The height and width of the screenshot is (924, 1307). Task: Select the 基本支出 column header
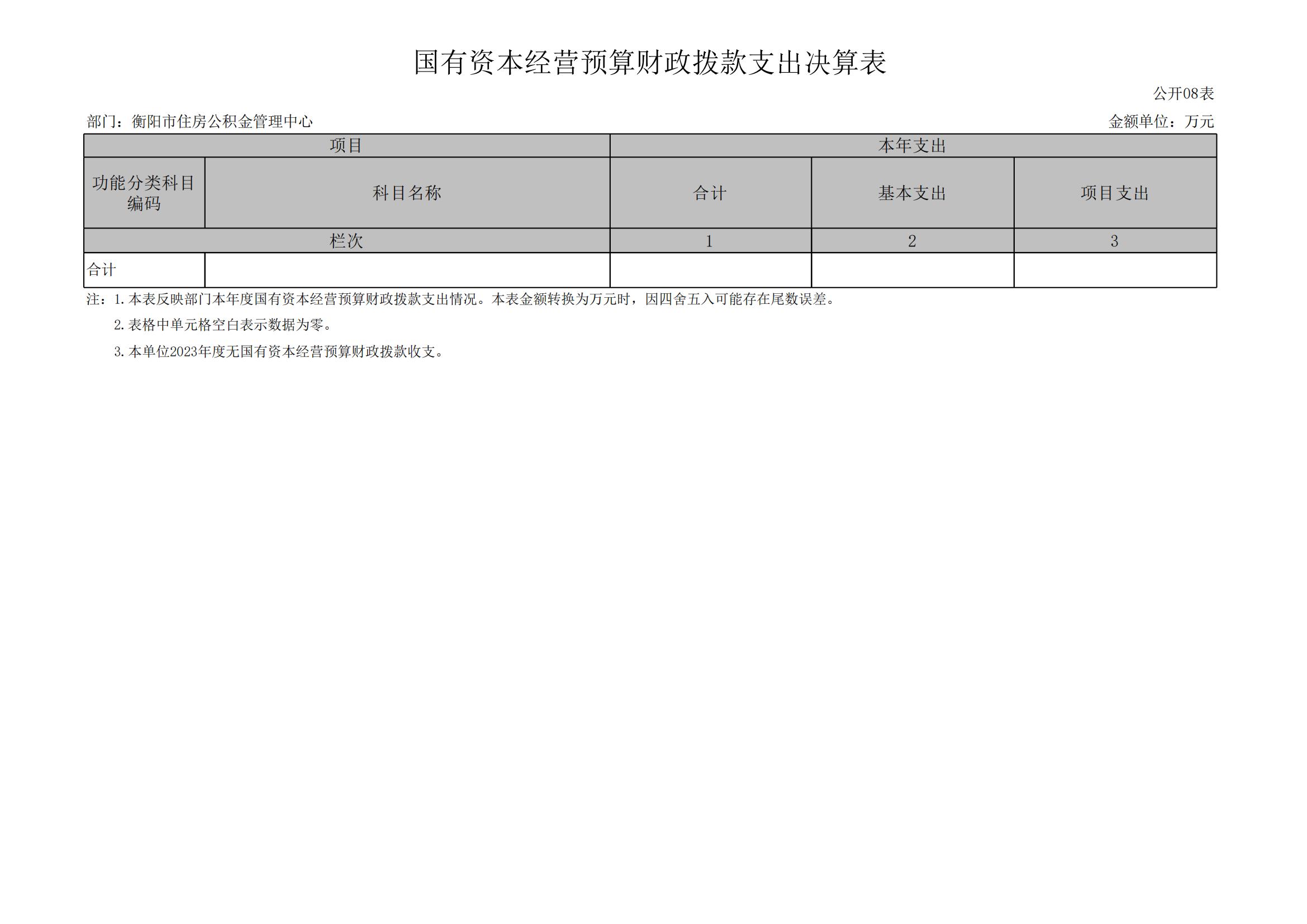coord(912,193)
